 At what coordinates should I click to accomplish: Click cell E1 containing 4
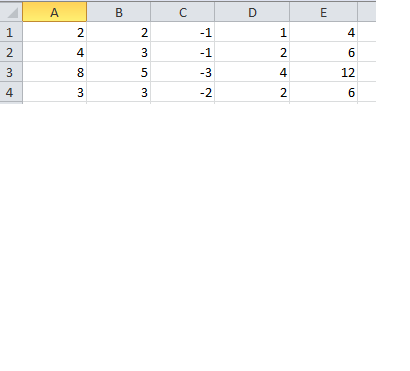coord(324,32)
